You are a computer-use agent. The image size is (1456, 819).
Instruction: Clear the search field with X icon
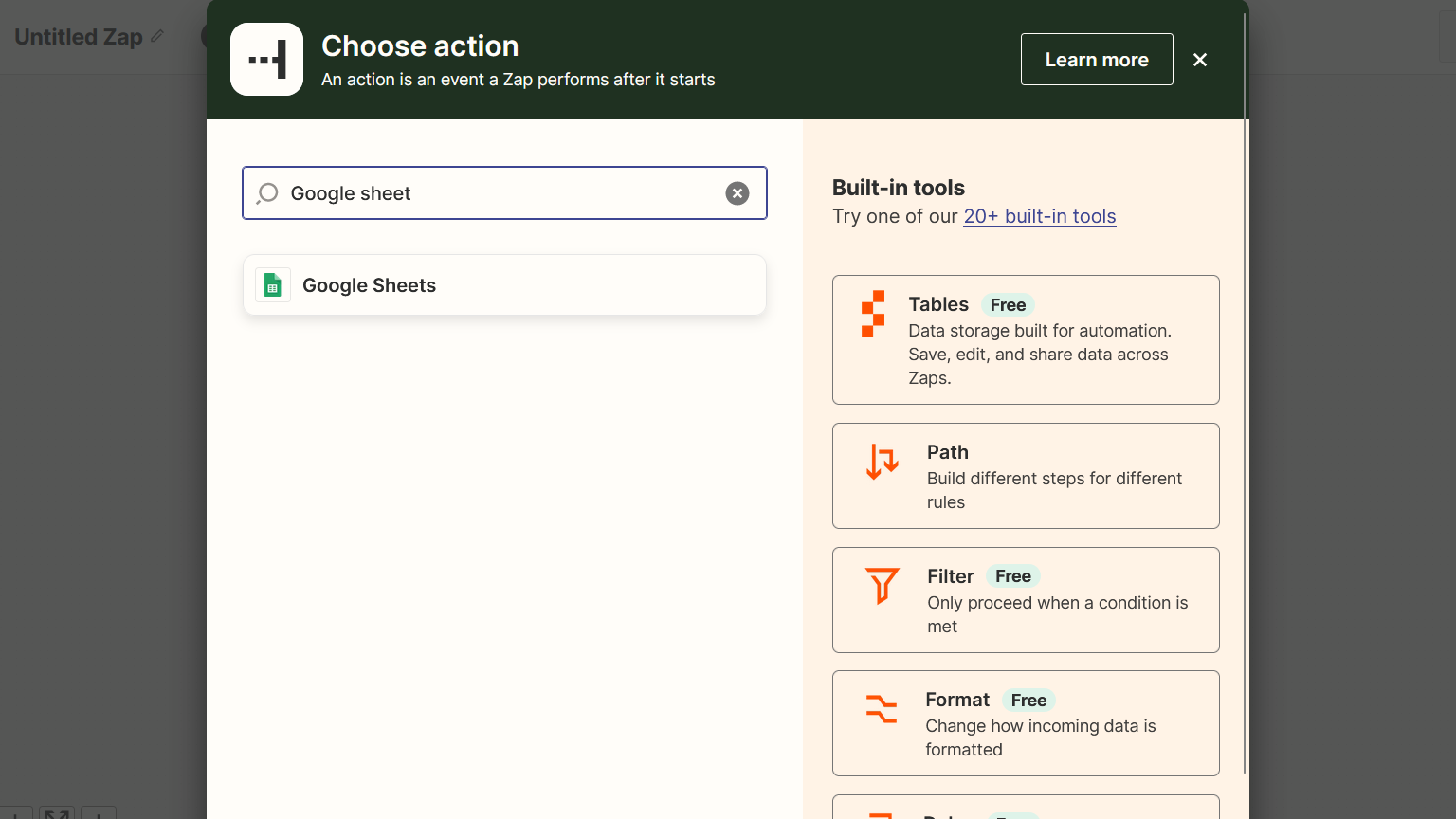tap(737, 193)
